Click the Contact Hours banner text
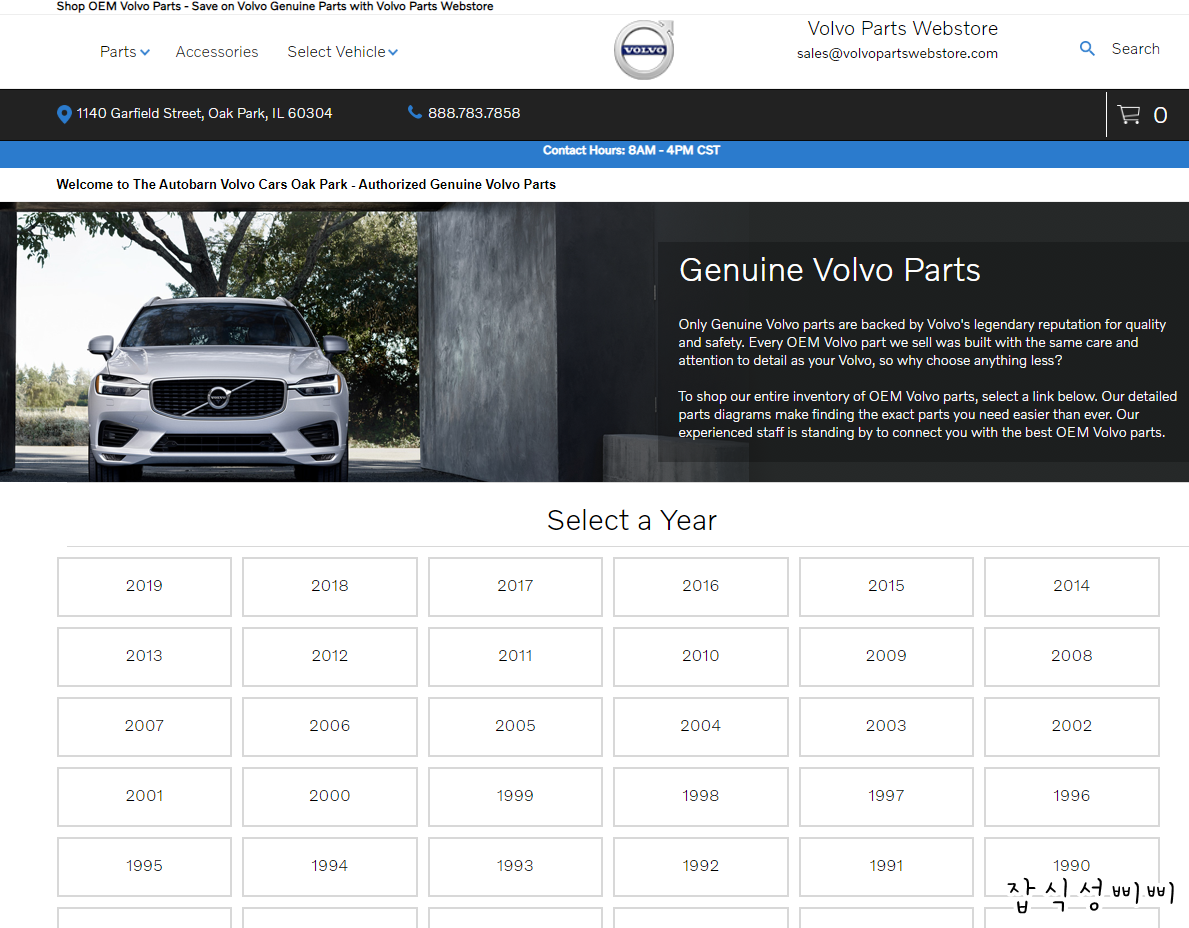Viewport: 1189px width, 928px height. pyautogui.click(x=632, y=150)
